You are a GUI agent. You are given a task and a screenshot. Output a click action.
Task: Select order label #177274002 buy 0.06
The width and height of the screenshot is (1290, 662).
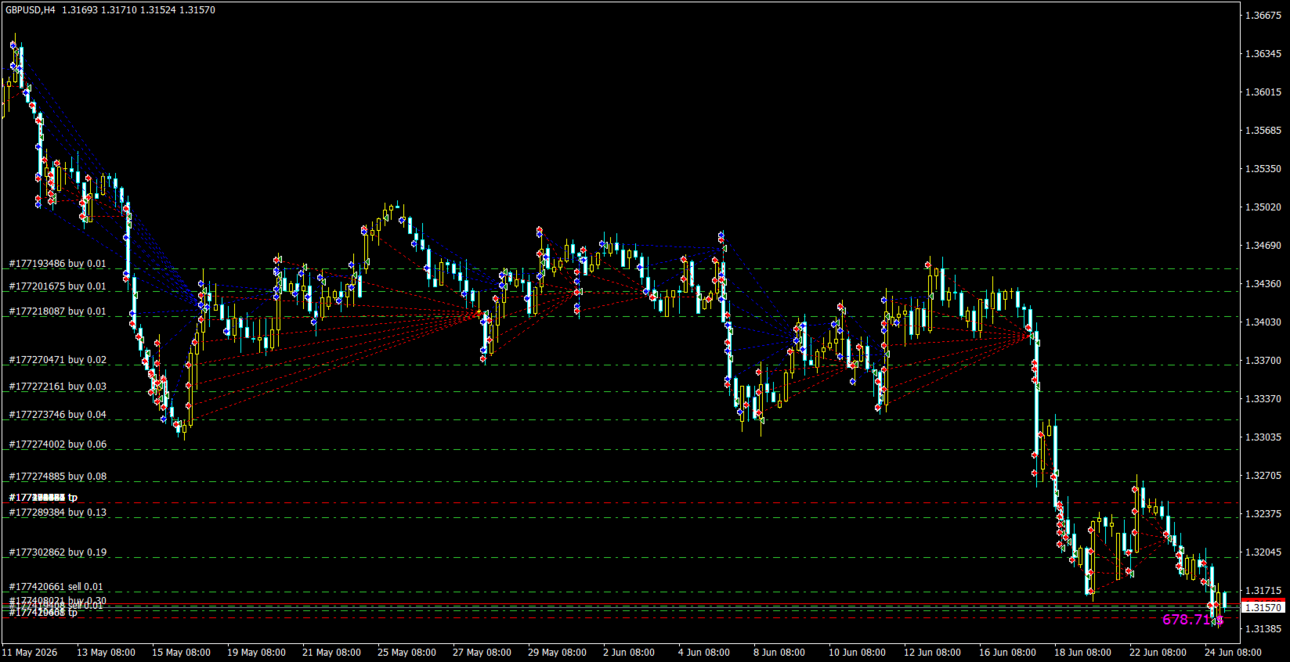[x=57, y=445]
